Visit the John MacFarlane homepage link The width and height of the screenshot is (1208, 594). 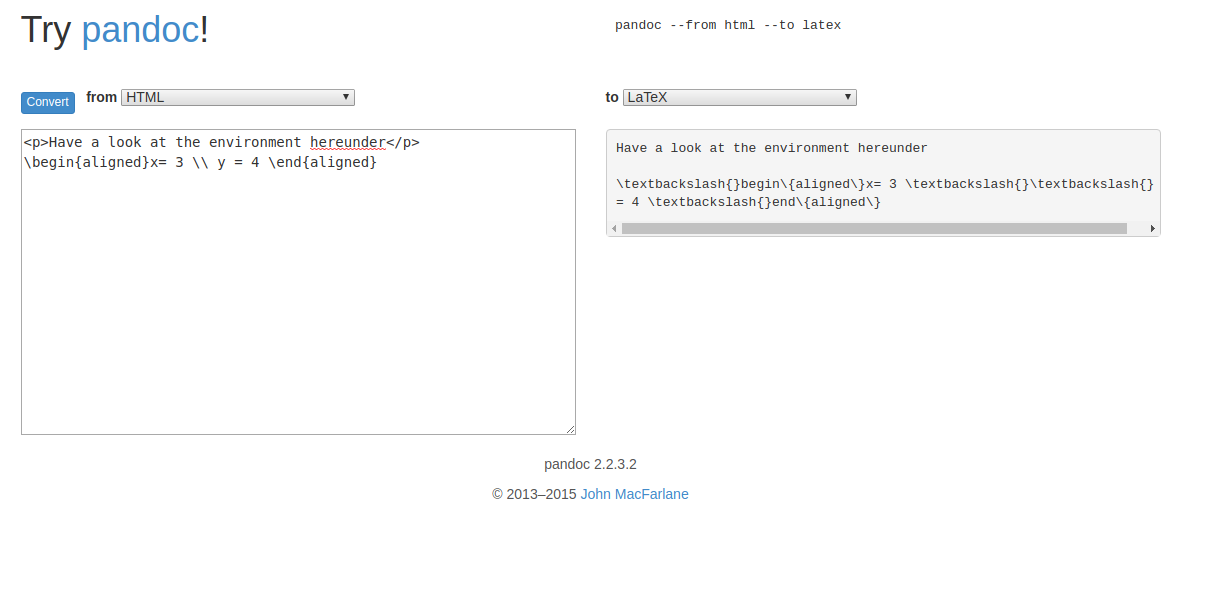pyautogui.click(x=634, y=493)
